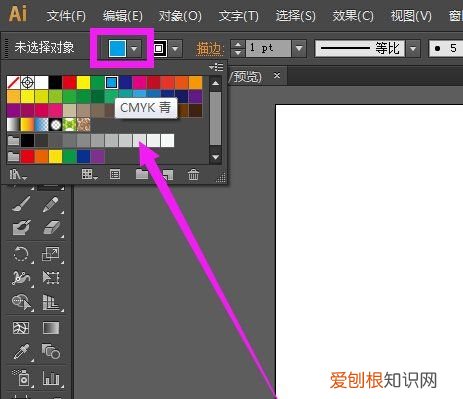Select the Paintbrush tool

point(21,204)
